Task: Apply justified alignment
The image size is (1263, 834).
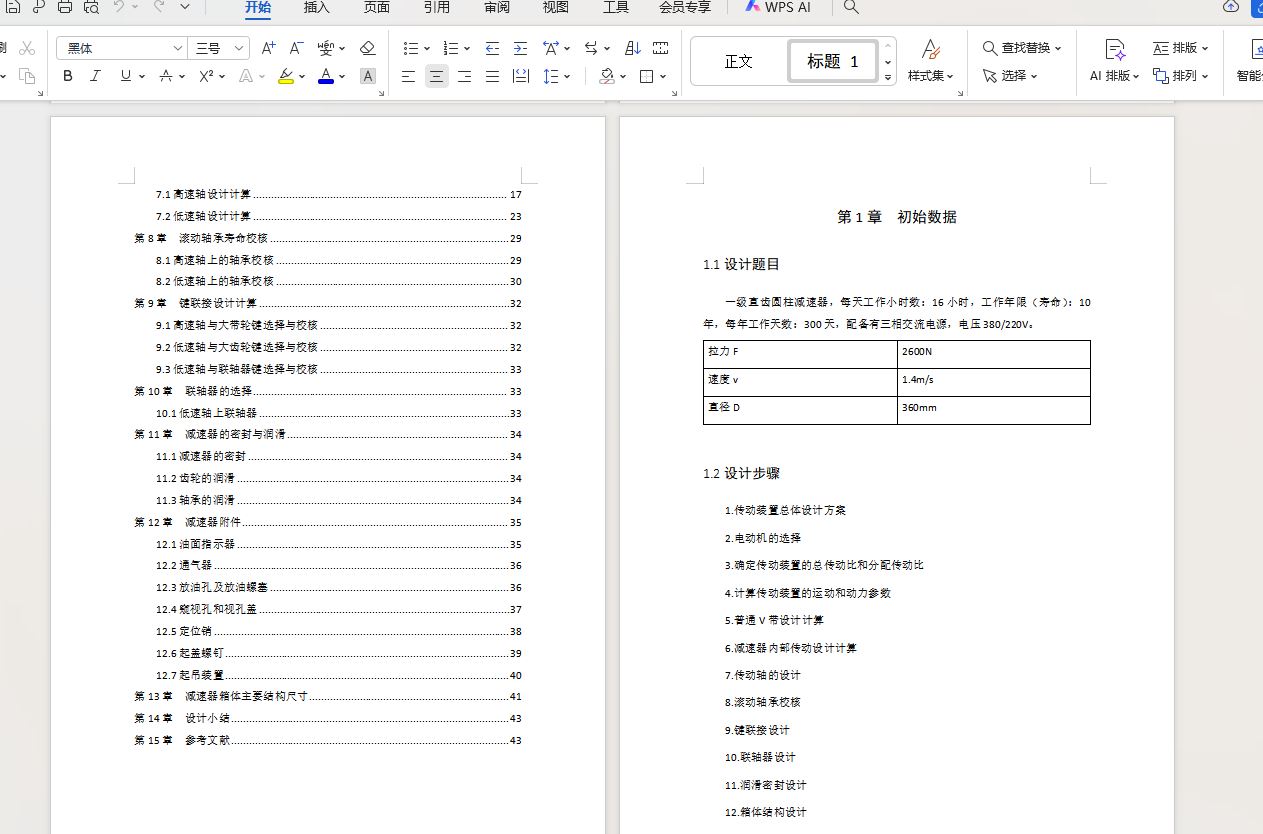Action: [x=492, y=76]
